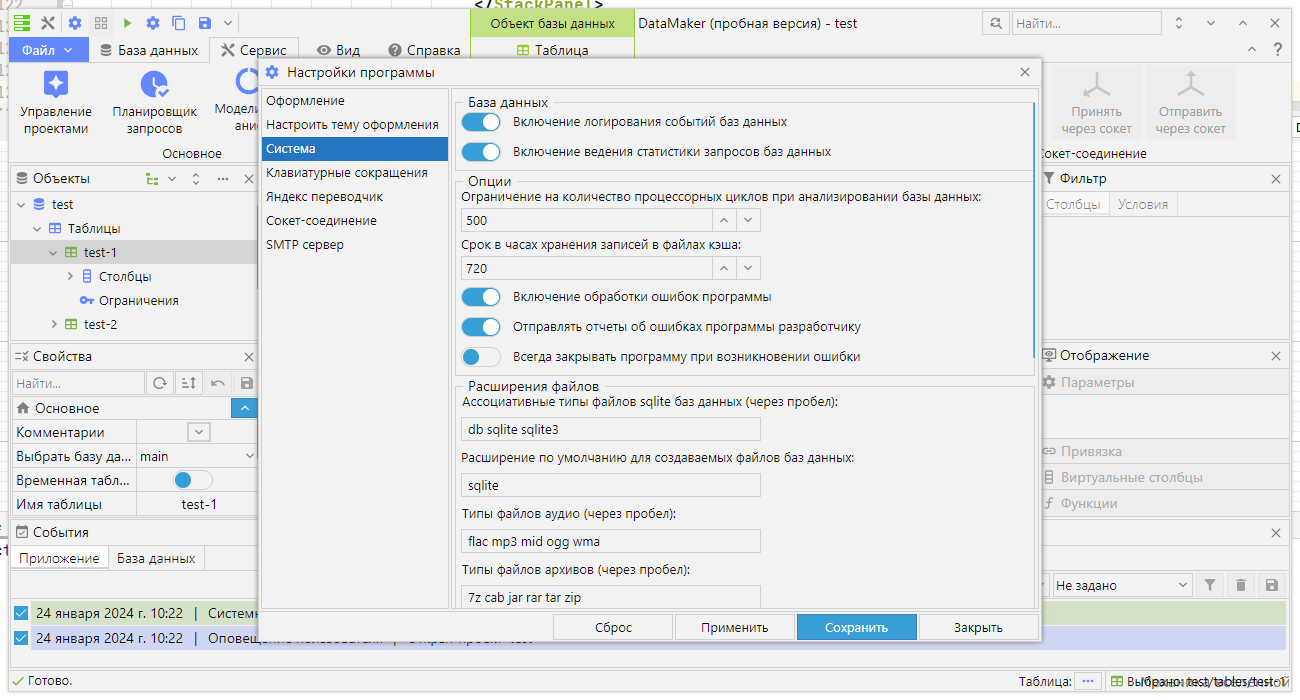Decrease the cache storage hours value 720

749,268
